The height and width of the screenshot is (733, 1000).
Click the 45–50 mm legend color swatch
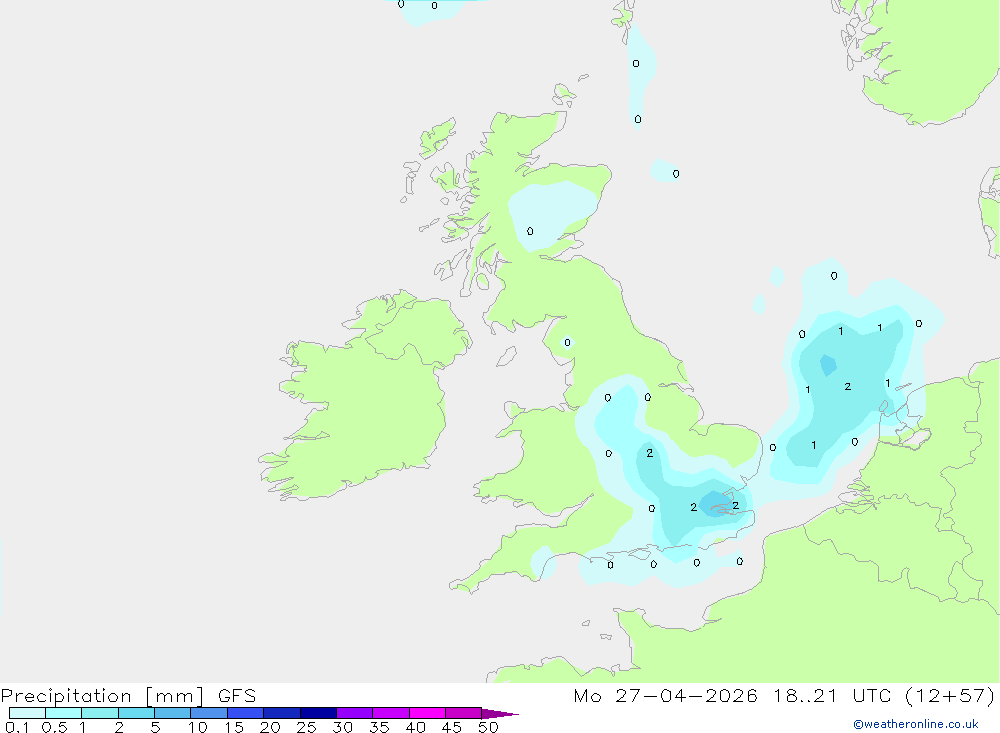click(x=463, y=713)
